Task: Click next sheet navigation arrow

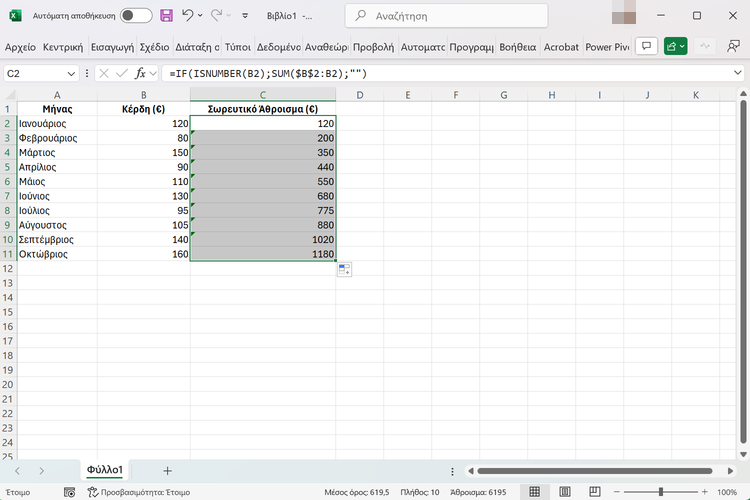Action: (x=42, y=471)
